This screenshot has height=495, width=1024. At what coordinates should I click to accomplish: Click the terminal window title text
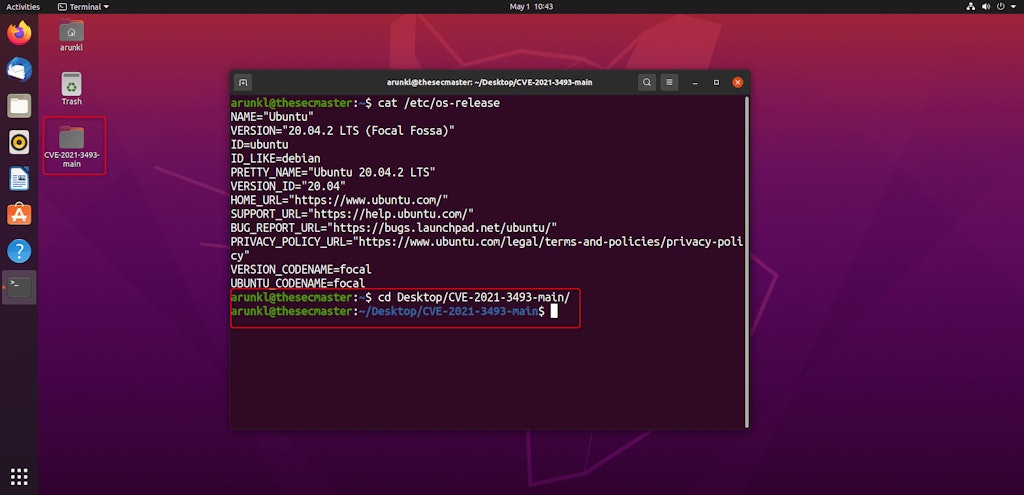pyautogui.click(x=489, y=82)
